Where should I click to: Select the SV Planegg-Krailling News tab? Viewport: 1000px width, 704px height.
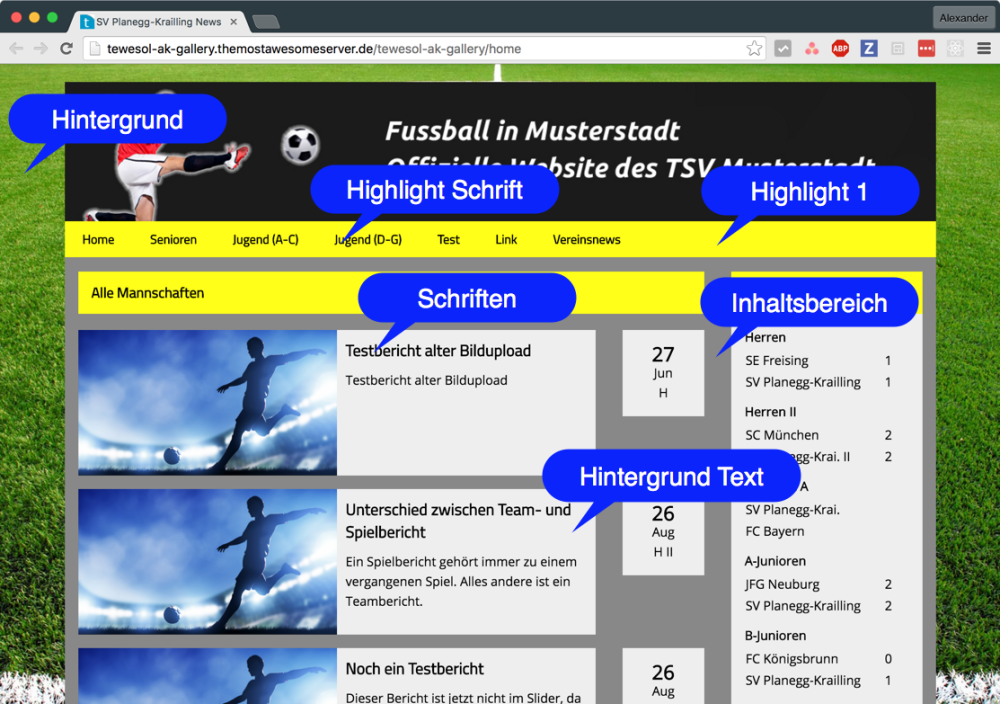[x=159, y=22]
